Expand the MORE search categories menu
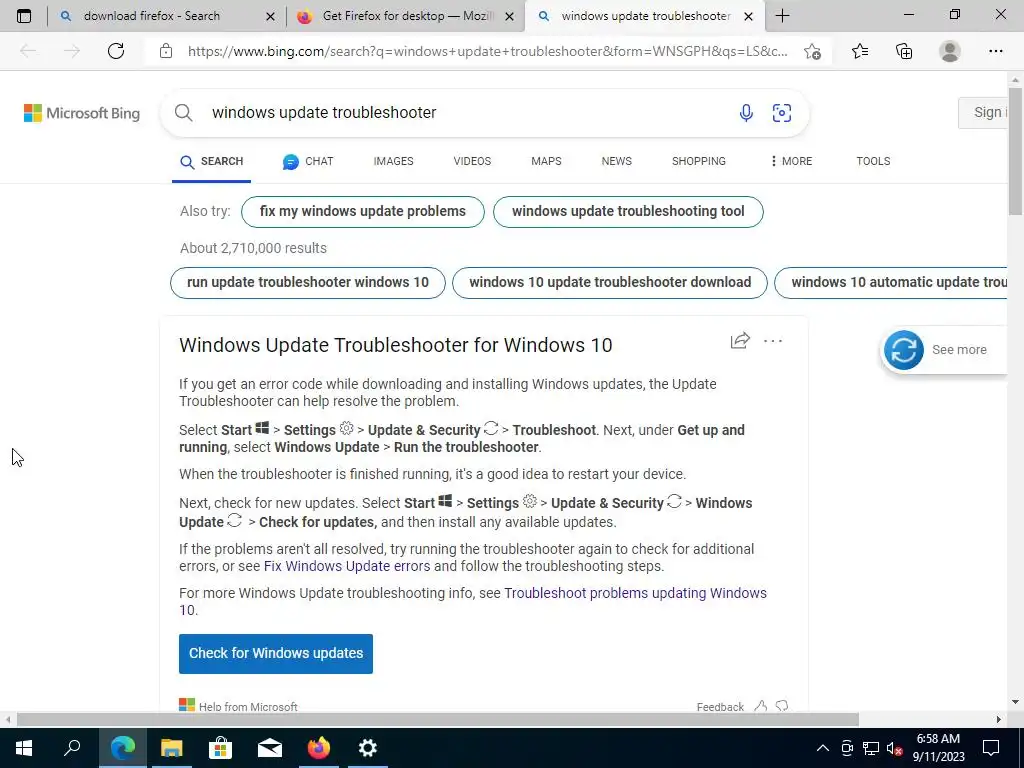The width and height of the screenshot is (1024, 768). (791, 161)
